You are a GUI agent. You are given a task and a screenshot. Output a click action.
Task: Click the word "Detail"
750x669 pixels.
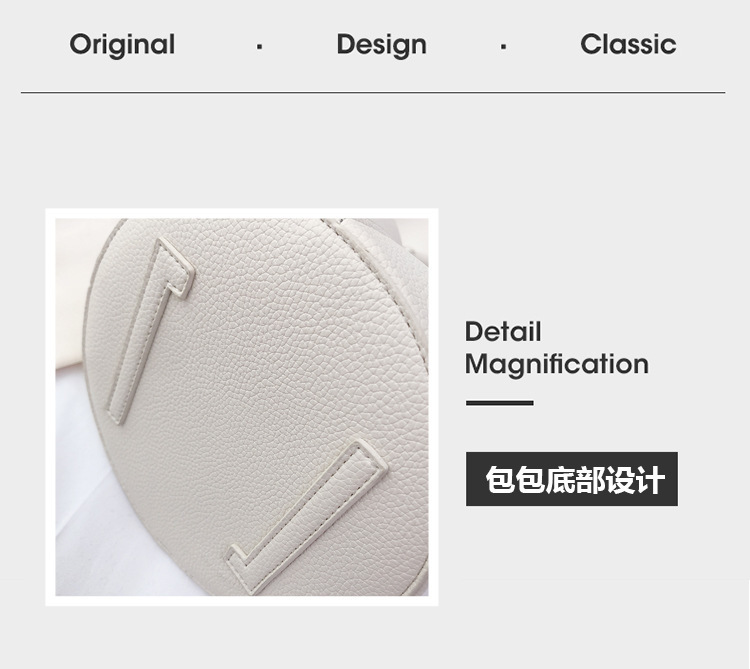pos(503,331)
